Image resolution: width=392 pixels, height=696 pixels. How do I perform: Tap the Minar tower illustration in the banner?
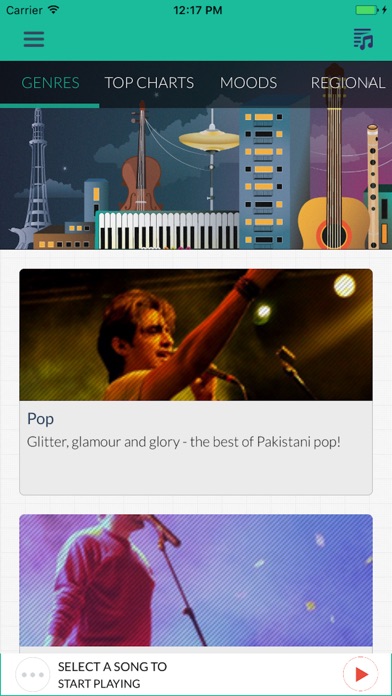pyautogui.click(x=38, y=171)
